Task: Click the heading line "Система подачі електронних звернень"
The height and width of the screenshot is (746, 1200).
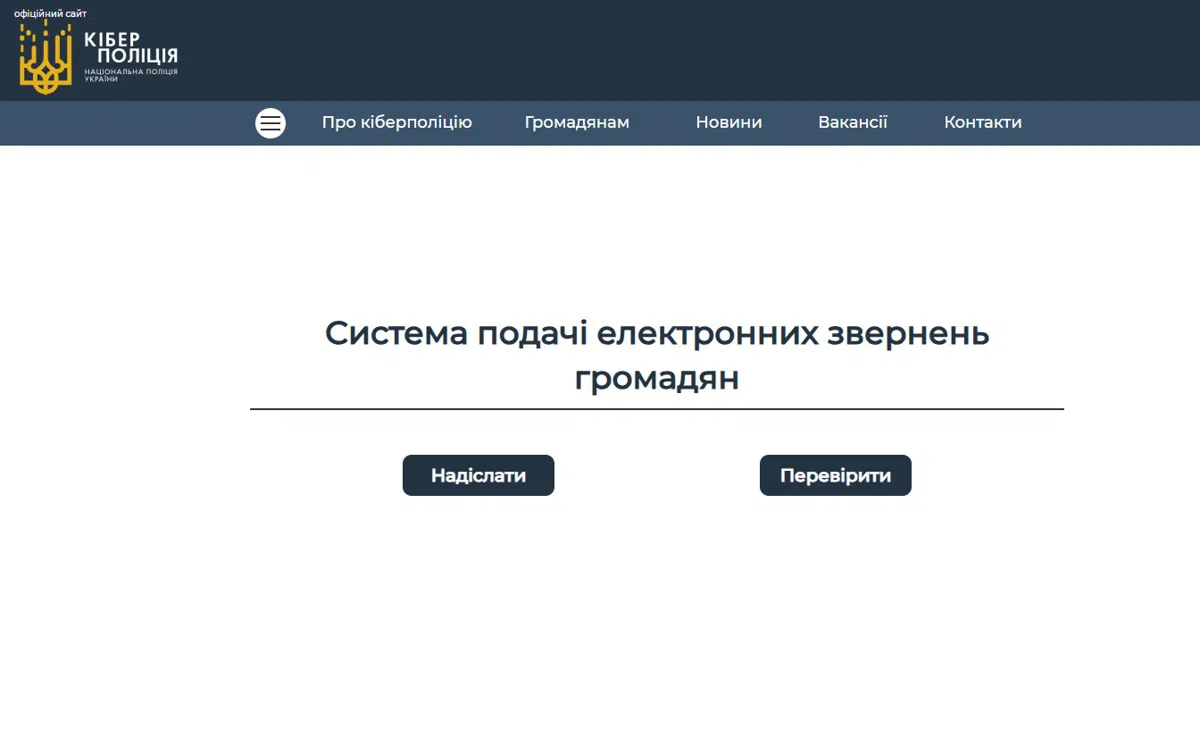Action: (657, 334)
